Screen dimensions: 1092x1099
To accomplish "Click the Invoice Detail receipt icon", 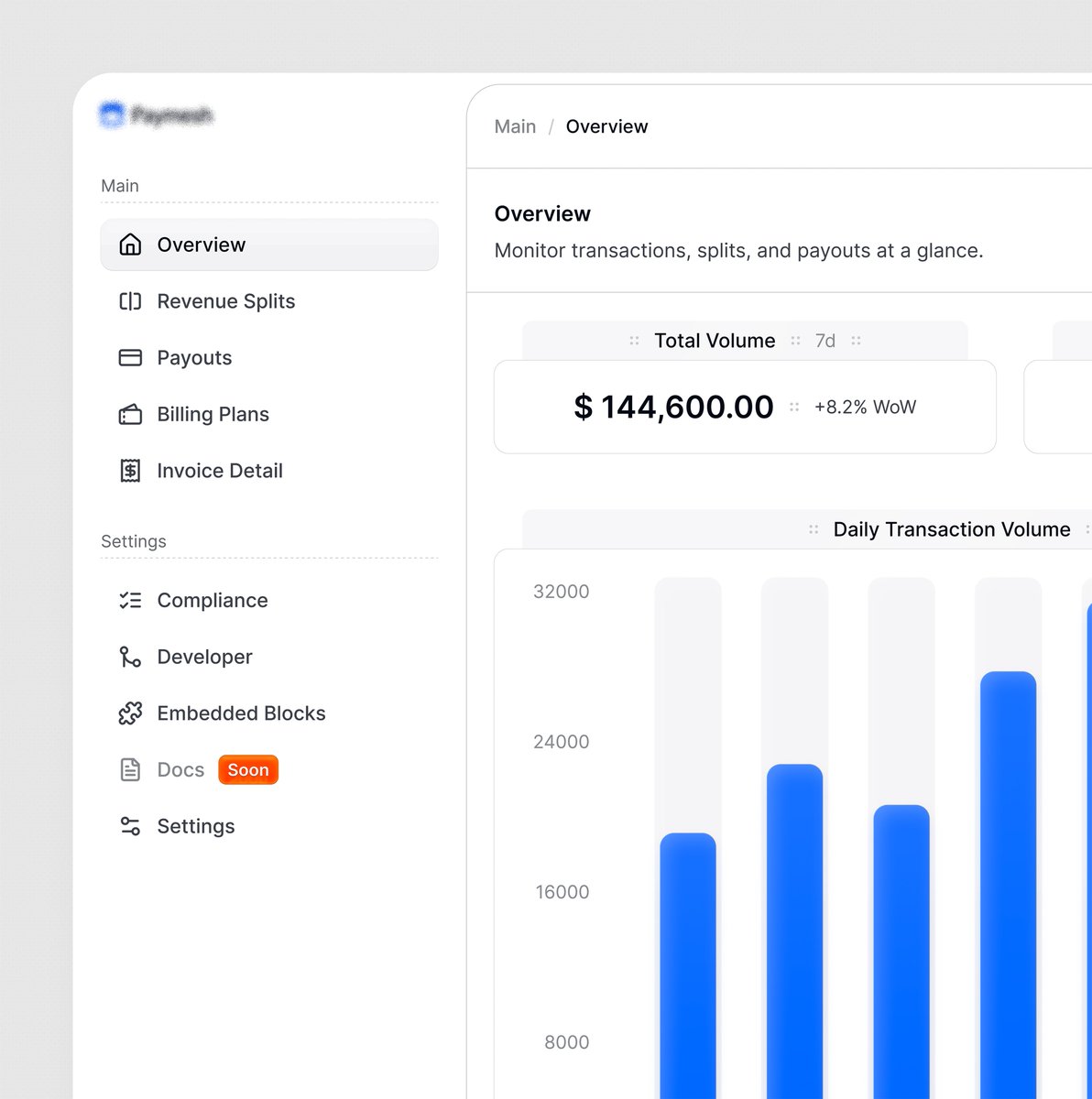I will (130, 471).
